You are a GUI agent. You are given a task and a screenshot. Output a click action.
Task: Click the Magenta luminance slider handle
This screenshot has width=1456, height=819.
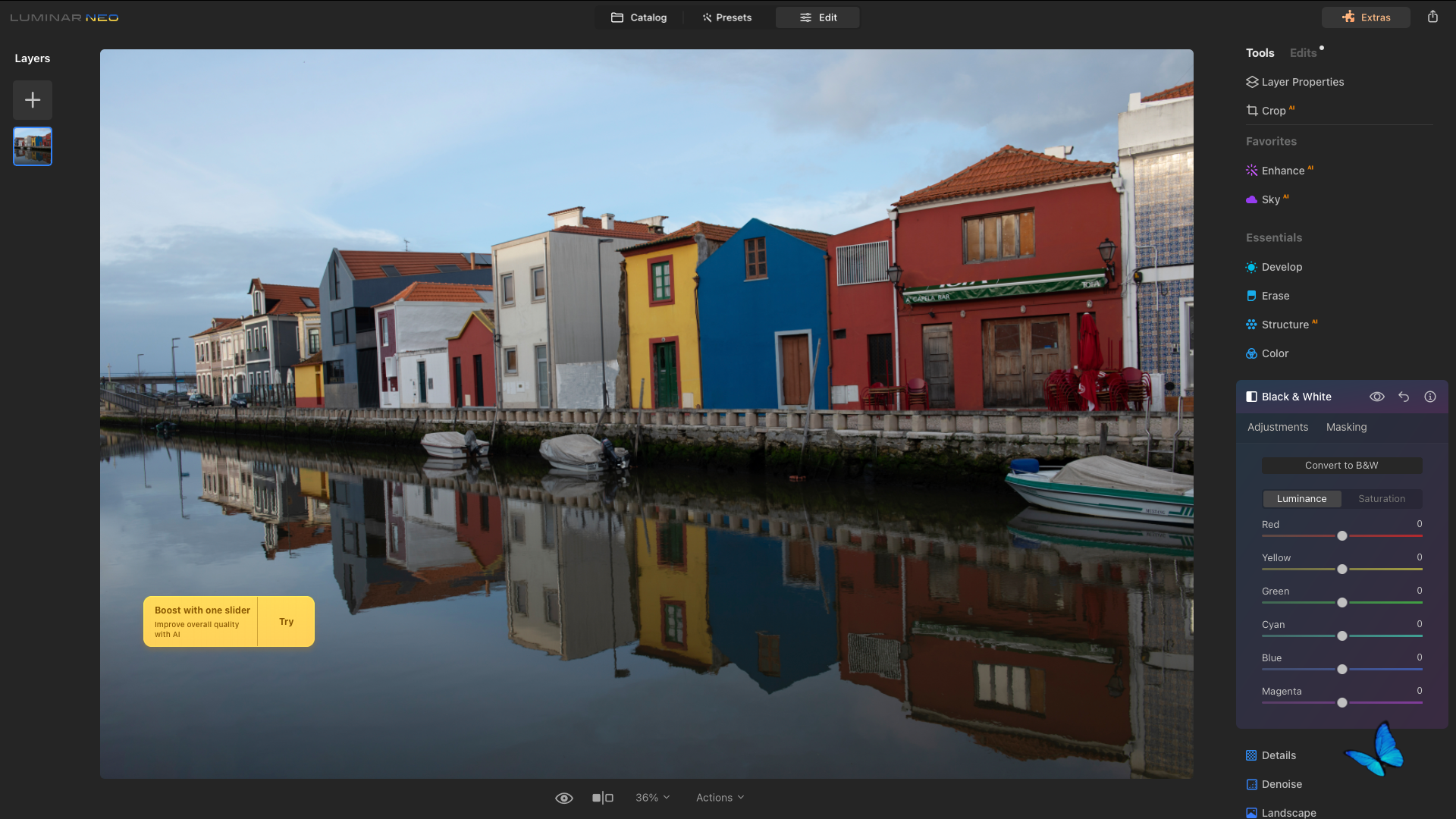click(x=1342, y=703)
